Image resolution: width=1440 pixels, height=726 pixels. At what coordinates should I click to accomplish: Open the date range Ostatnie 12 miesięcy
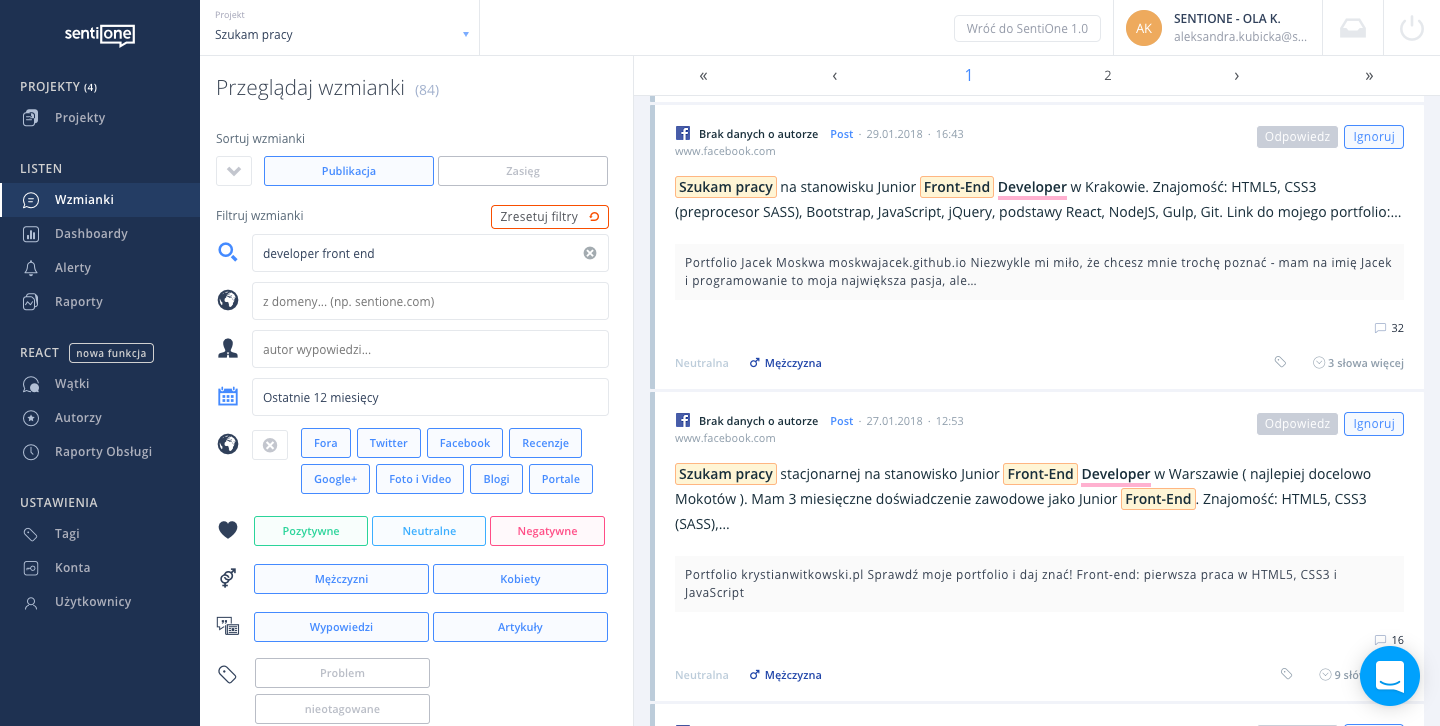point(430,397)
